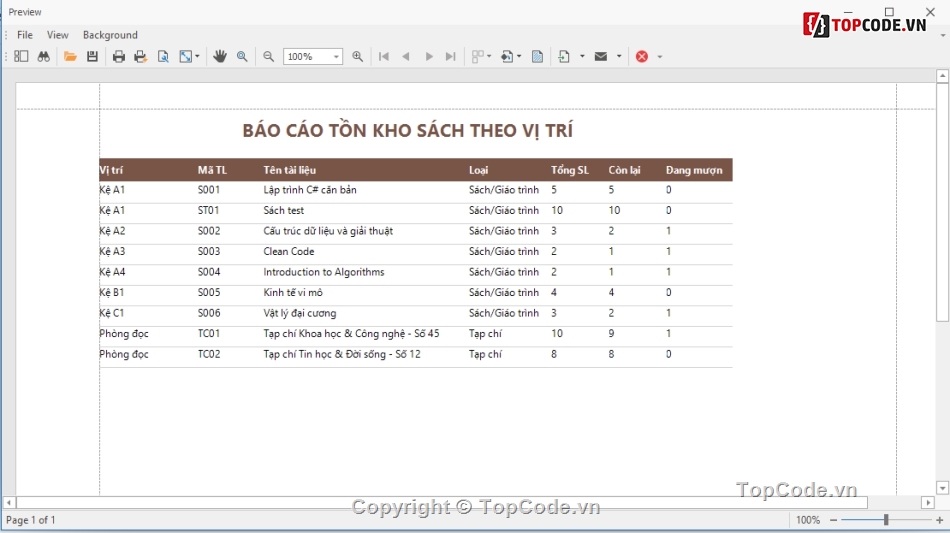Click 'Tạp chí Khoa học & Công nghệ - Số 45'
Viewport: 950px width, 533px height.
click(351, 334)
